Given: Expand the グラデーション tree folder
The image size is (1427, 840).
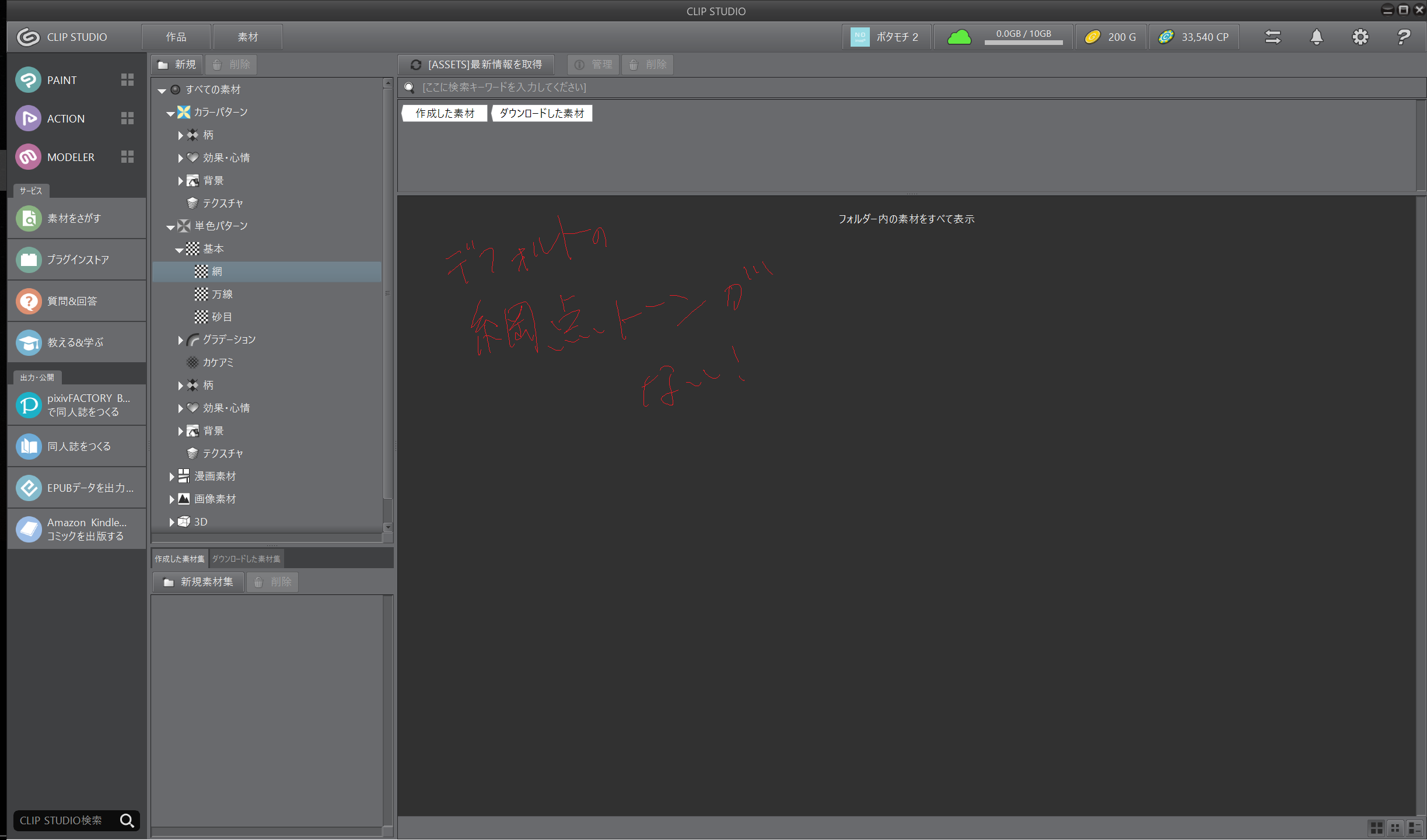Looking at the screenshot, I should coord(180,340).
